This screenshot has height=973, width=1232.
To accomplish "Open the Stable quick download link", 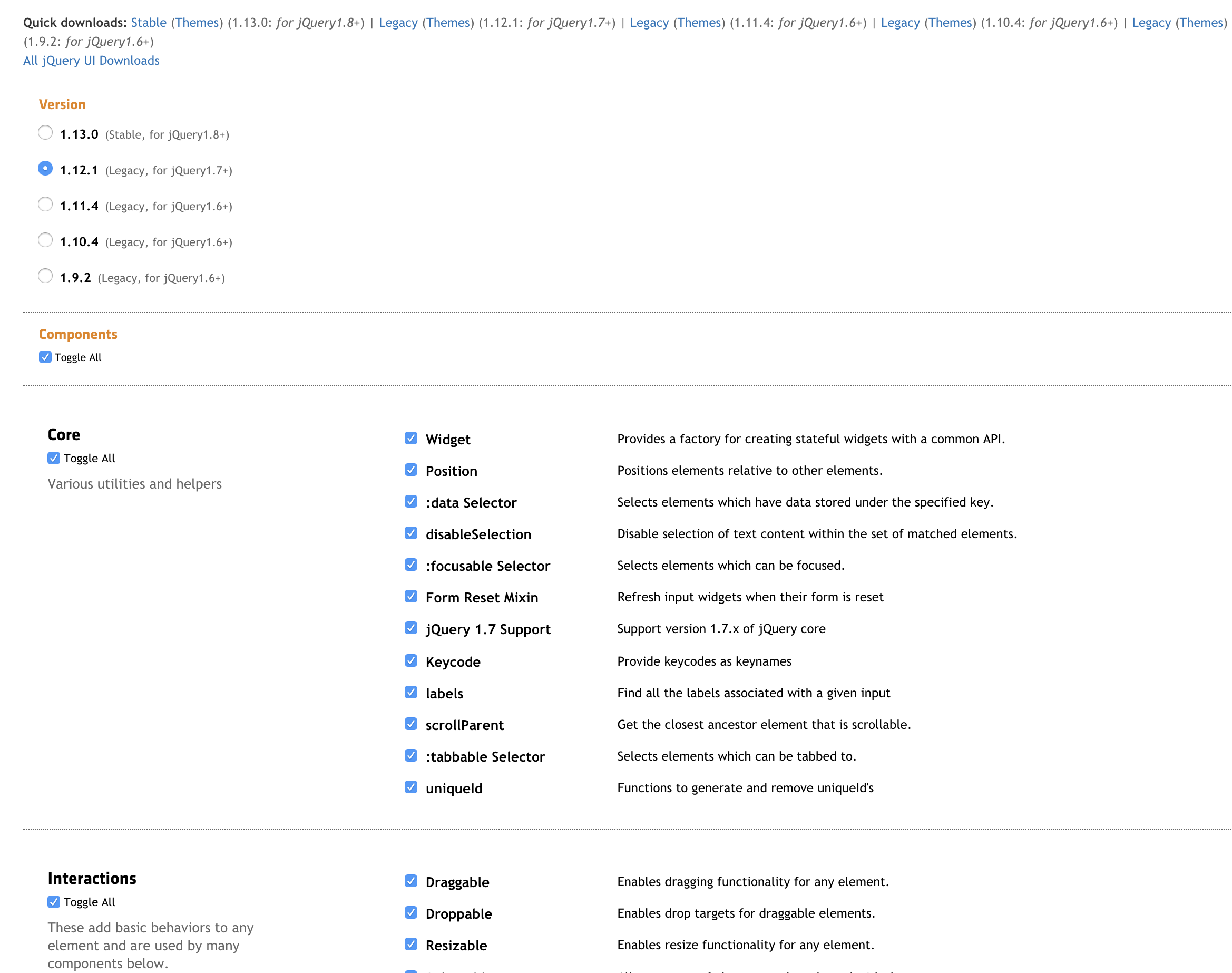I will [149, 23].
